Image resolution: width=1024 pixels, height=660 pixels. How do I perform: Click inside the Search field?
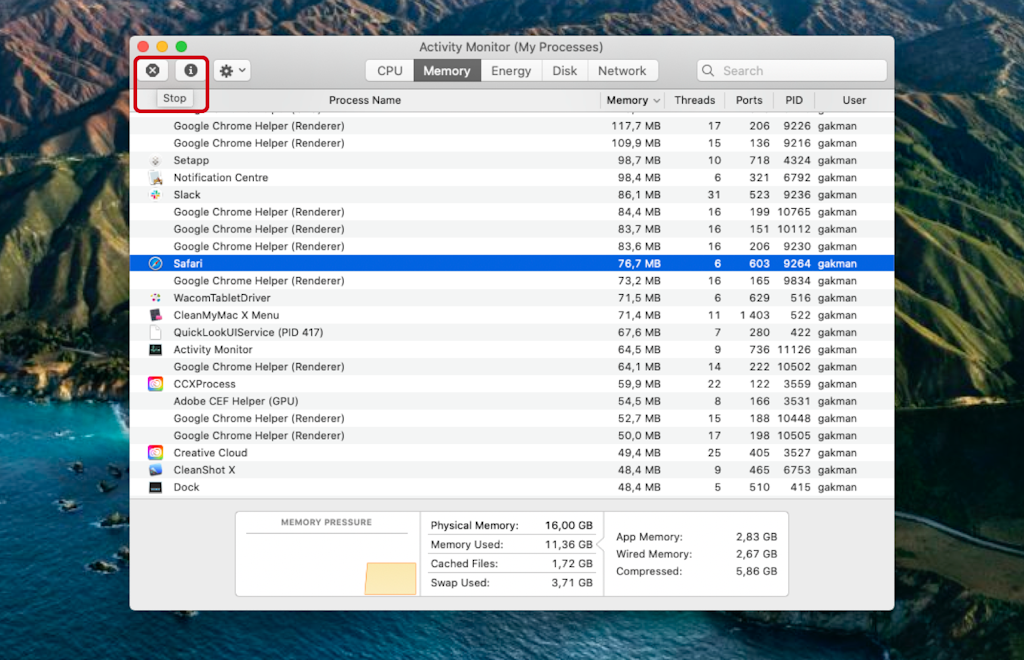tap(791, 70)
